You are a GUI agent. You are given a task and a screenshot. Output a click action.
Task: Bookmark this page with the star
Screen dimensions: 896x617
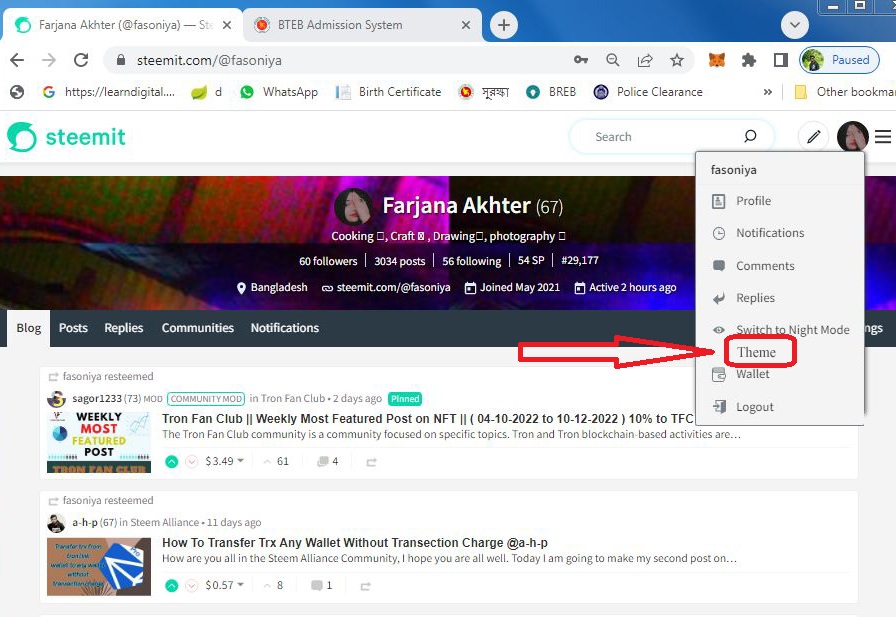[x=677, y=60]
